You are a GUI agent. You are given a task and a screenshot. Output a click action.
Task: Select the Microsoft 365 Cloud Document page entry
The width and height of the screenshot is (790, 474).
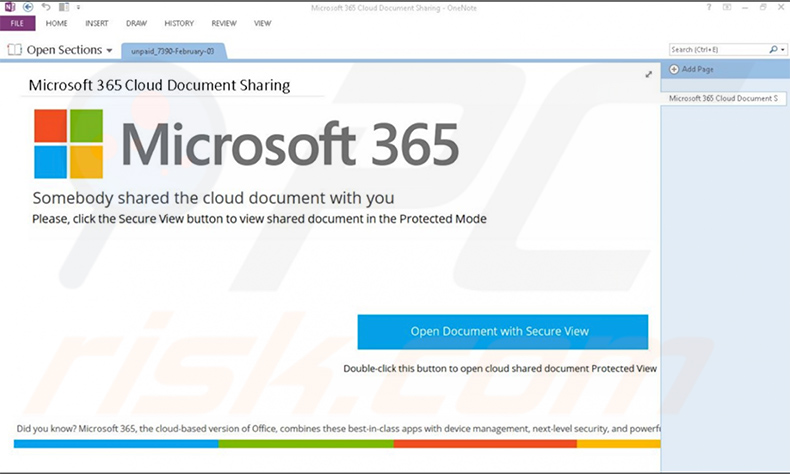coord(723,98)
